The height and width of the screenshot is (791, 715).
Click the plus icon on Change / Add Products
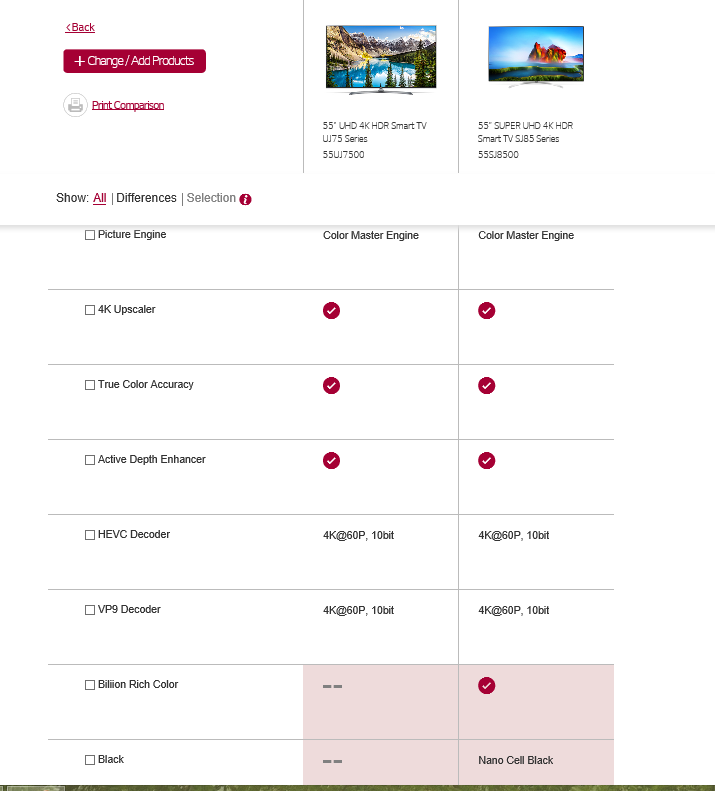coord(80,61)
